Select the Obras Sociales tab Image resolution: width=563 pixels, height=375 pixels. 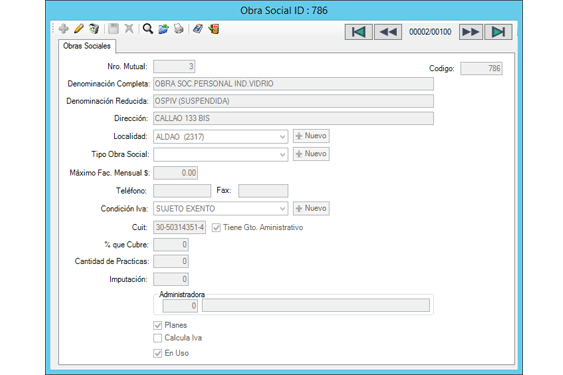coord(87,46)
